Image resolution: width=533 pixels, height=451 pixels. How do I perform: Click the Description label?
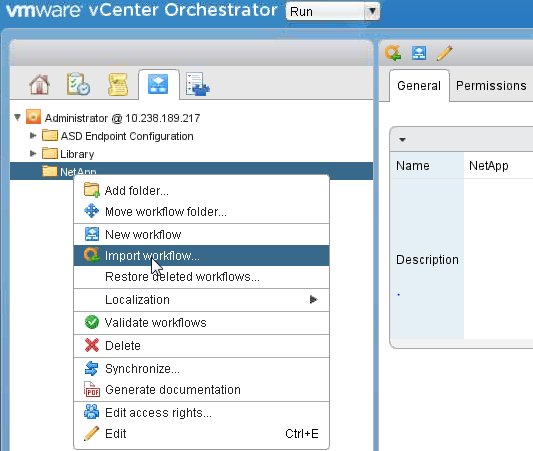[x=427, y=259]
